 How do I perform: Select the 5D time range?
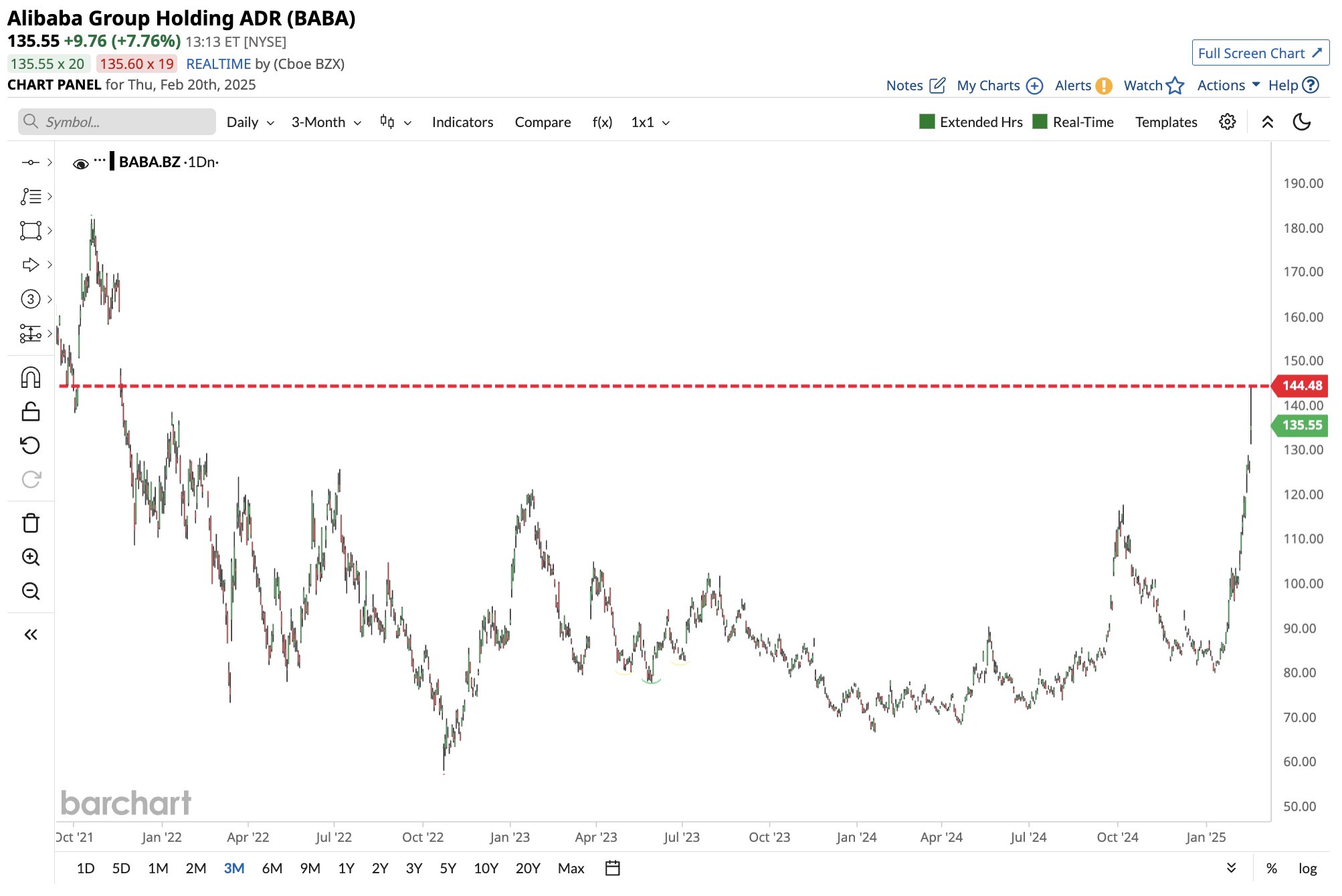[x=121, y=868]
